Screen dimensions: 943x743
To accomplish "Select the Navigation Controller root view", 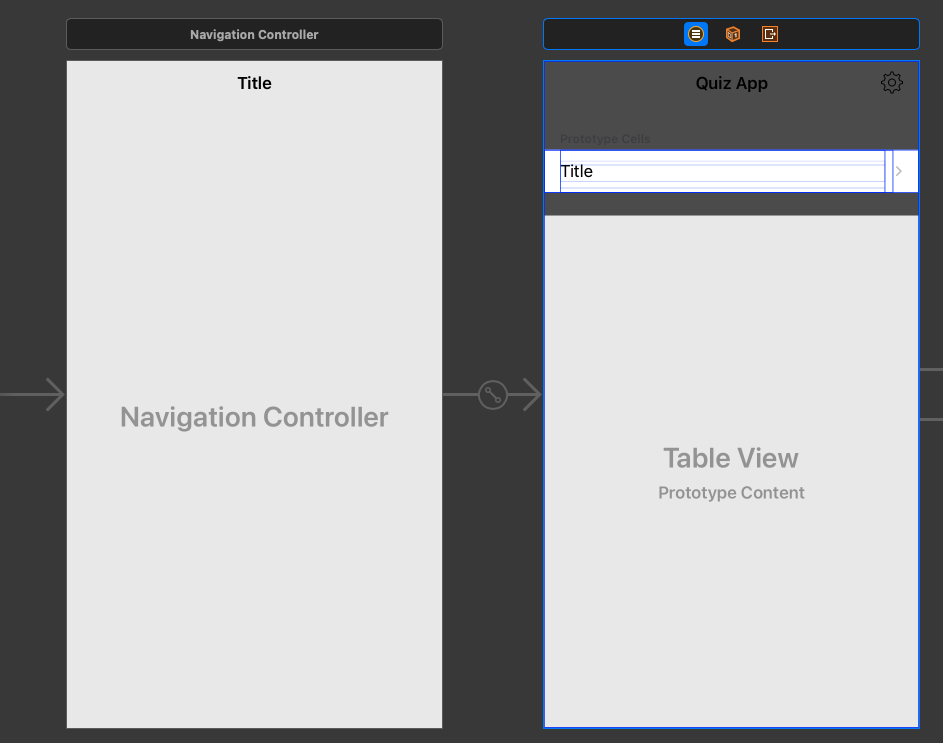I will tap(254, 417).
